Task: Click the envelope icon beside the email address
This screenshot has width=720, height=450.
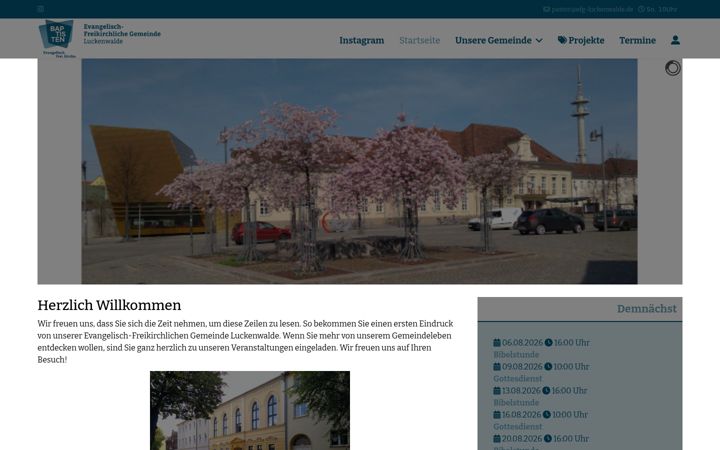Action: click(x=546, y=9)
